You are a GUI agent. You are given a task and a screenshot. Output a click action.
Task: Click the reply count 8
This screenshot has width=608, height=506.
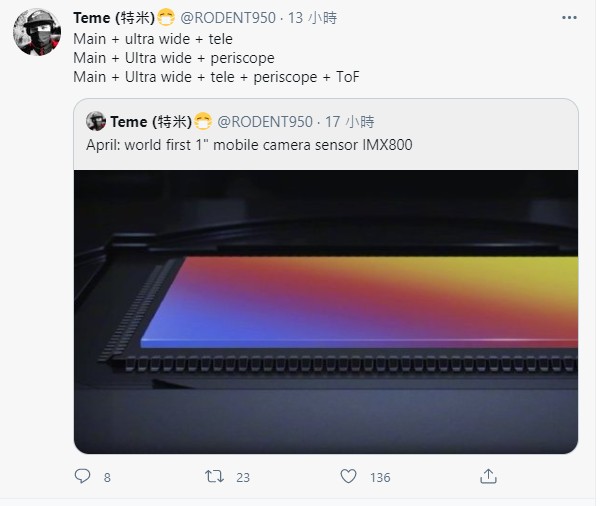coord(107,478)
